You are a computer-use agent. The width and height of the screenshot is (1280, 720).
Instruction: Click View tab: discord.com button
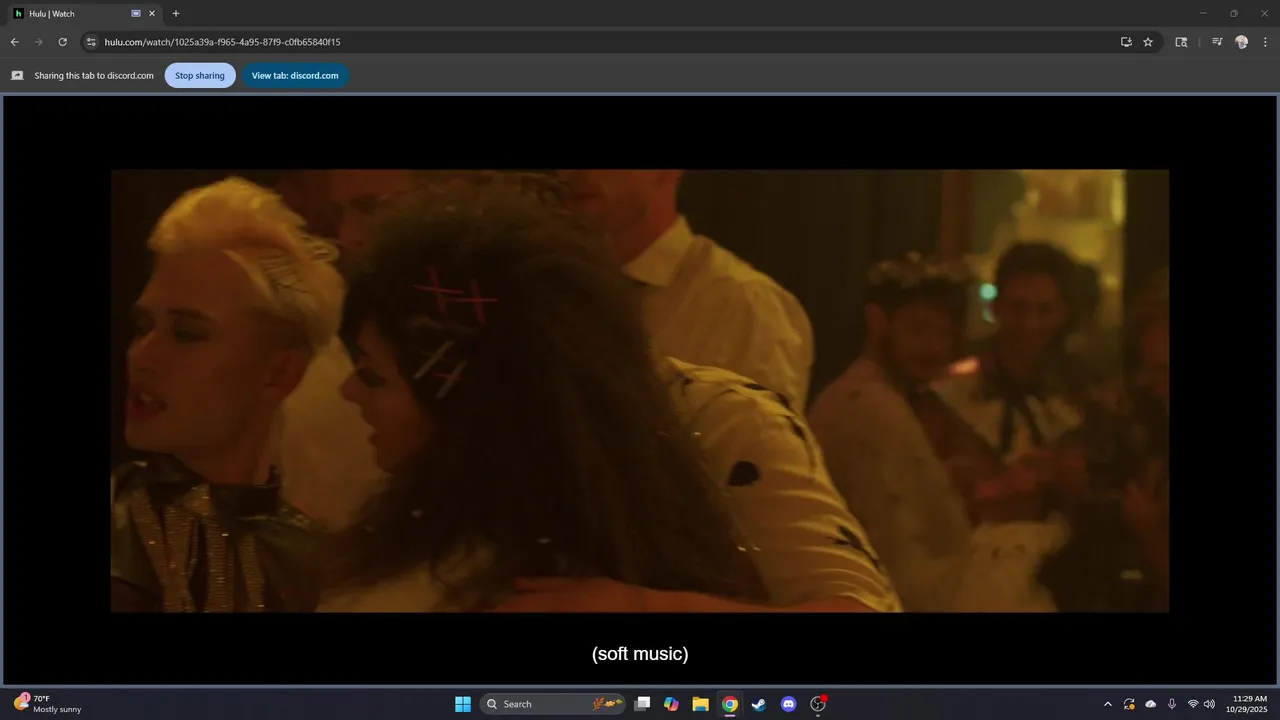(x=295, y=76)
